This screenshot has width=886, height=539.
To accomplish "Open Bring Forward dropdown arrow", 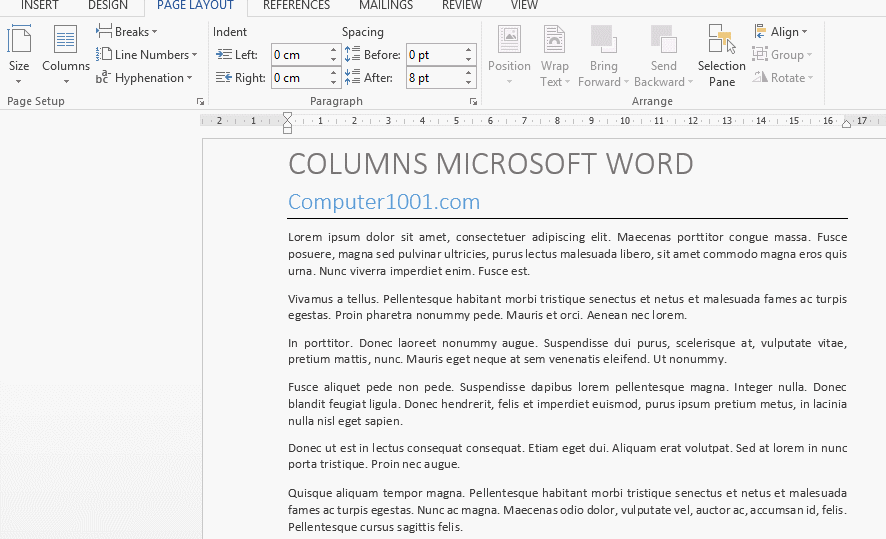I will [626, 82].
